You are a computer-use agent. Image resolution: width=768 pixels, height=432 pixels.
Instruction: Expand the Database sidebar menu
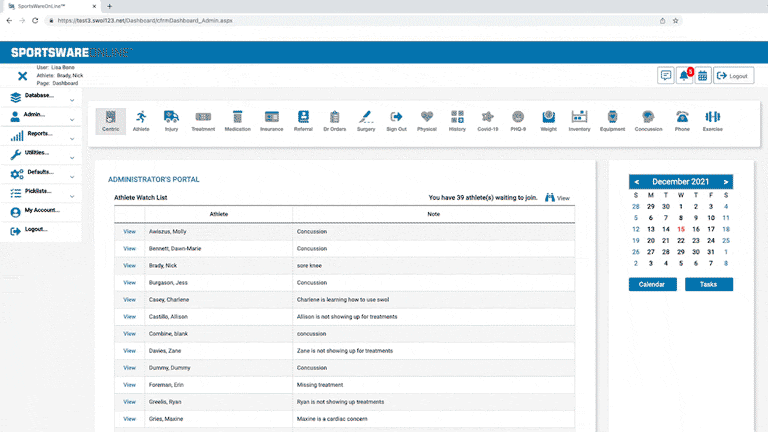[x=42, y=97]
